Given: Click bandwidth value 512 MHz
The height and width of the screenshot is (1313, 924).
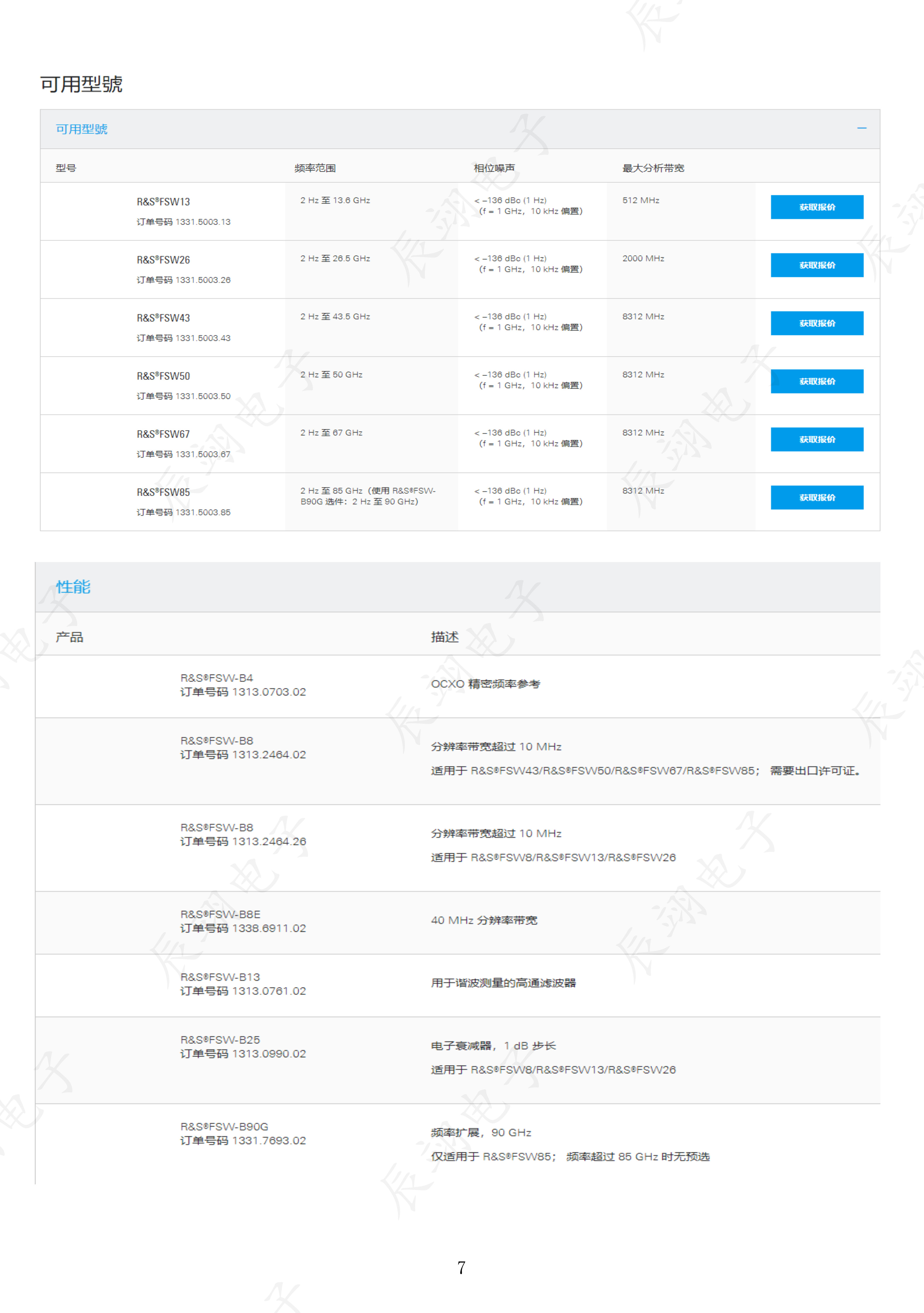Looking at the screenshot, I should pos(640,200).
